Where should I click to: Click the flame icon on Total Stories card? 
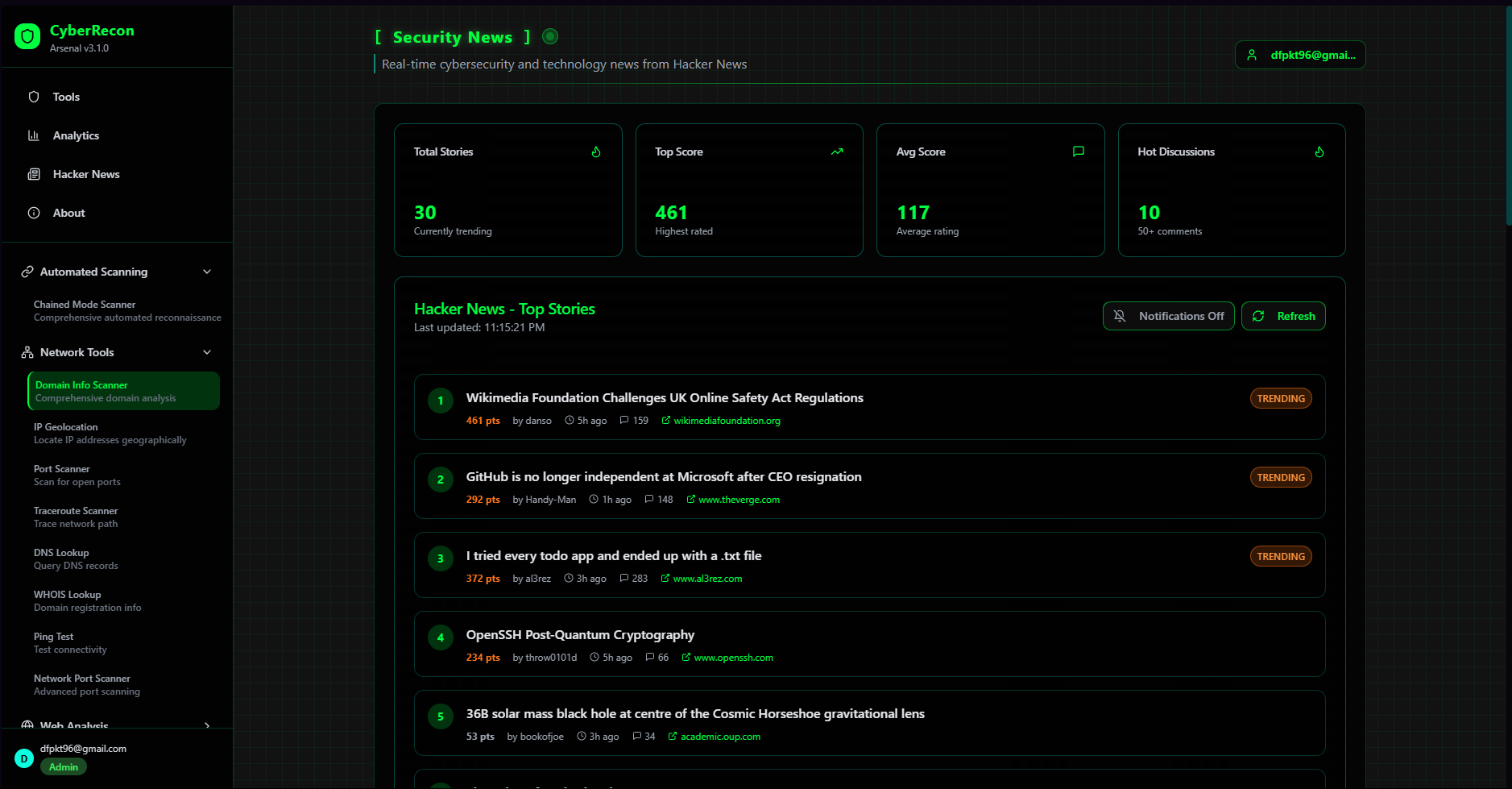pyautogui.click(x=596, y=152)
